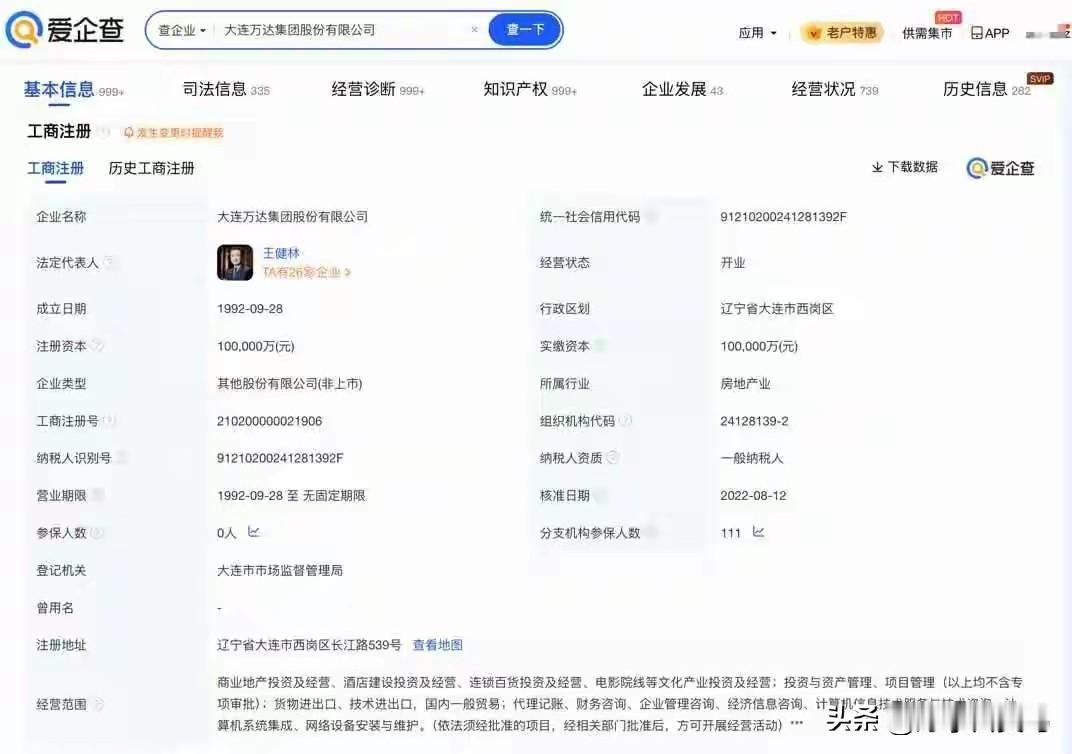Click the help icon next to 工商注册 heading
Screen dimensions: 1072x754
click(x=103, y=132)
